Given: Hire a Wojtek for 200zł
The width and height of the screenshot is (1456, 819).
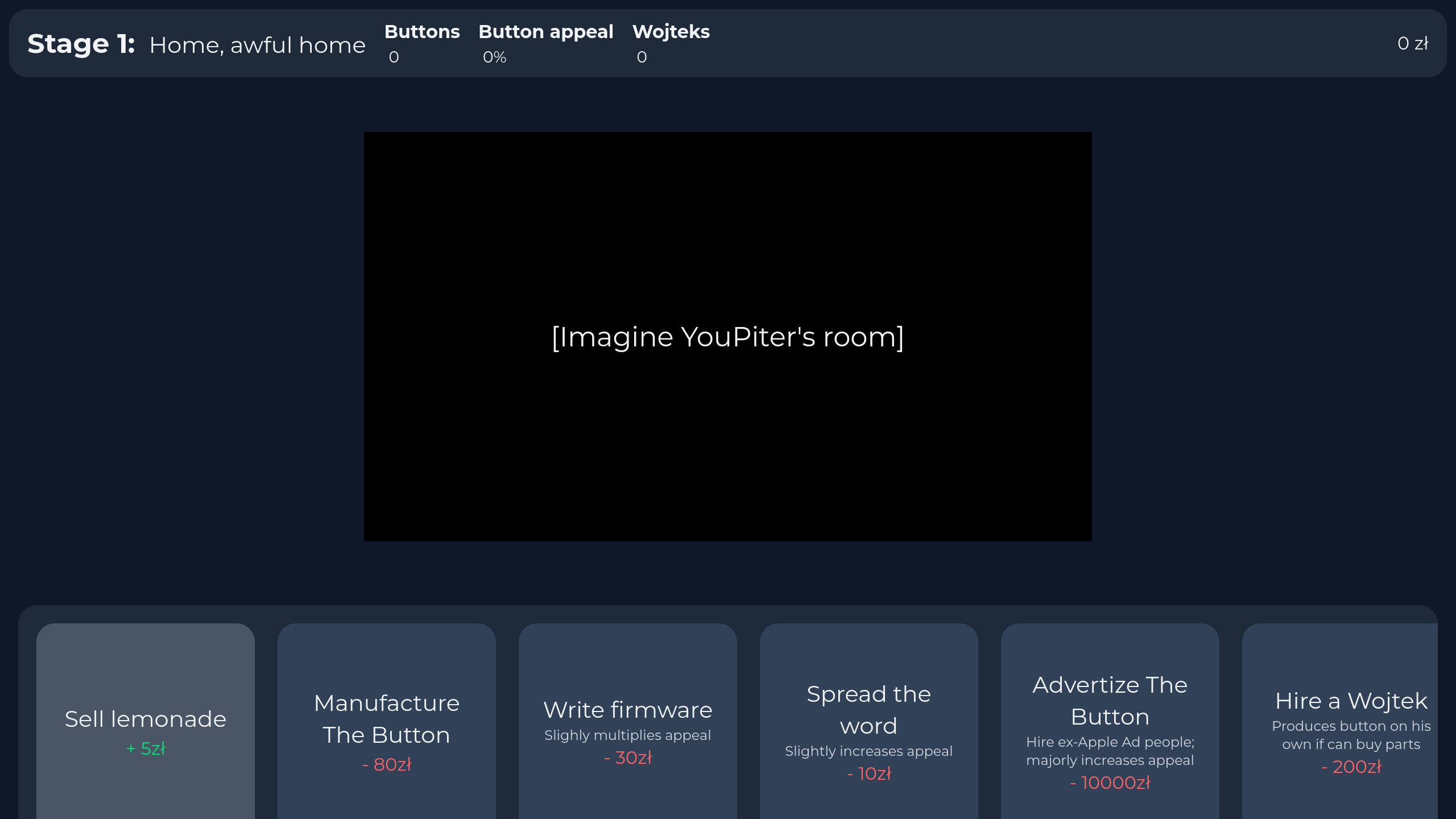Looking at the screenshot, I should (1351, 701).
